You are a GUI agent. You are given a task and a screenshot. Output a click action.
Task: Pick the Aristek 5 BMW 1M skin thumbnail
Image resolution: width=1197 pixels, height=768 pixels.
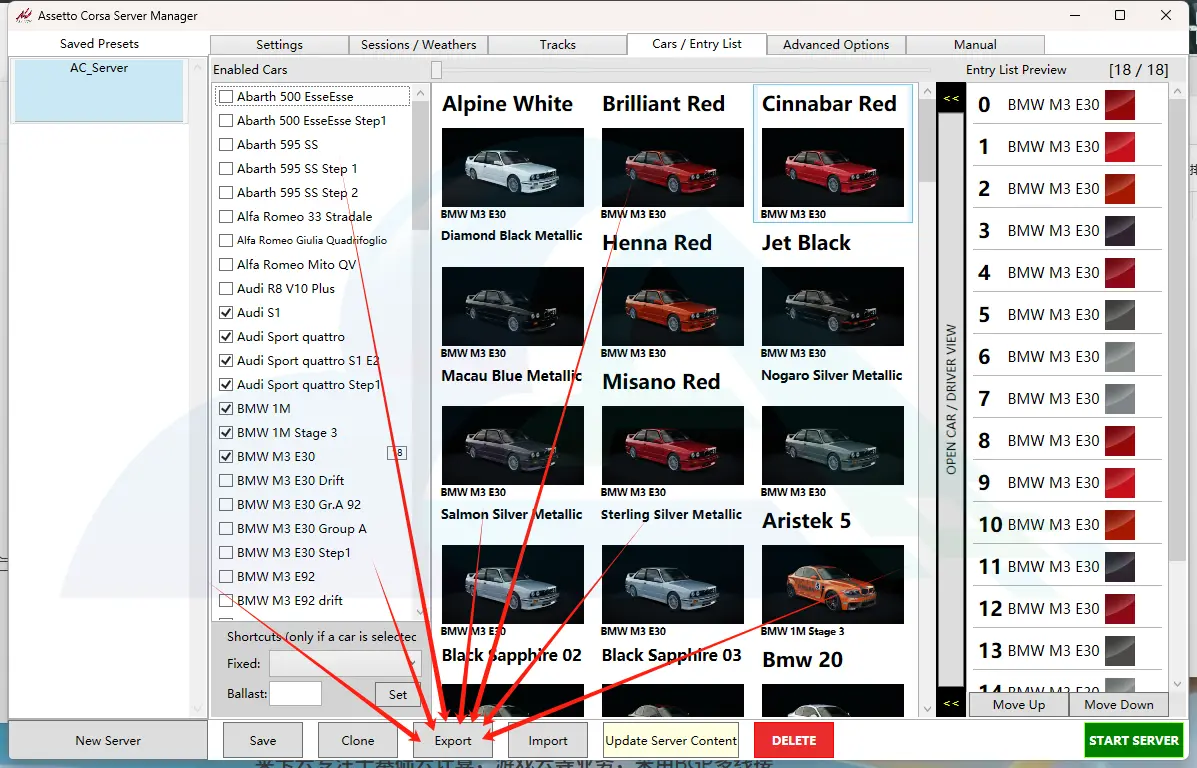[x=833, y=584]
